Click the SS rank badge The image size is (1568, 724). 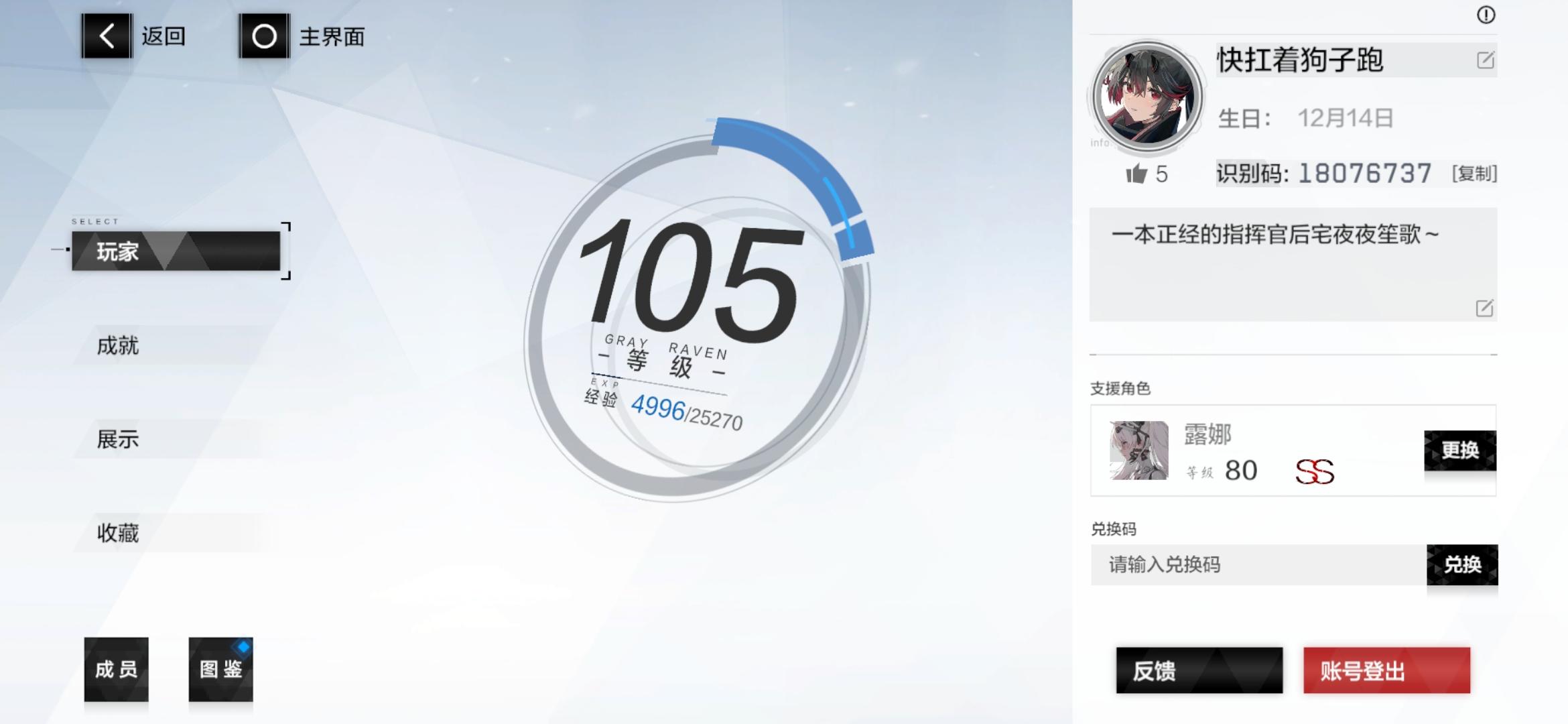pos(1315,471)
